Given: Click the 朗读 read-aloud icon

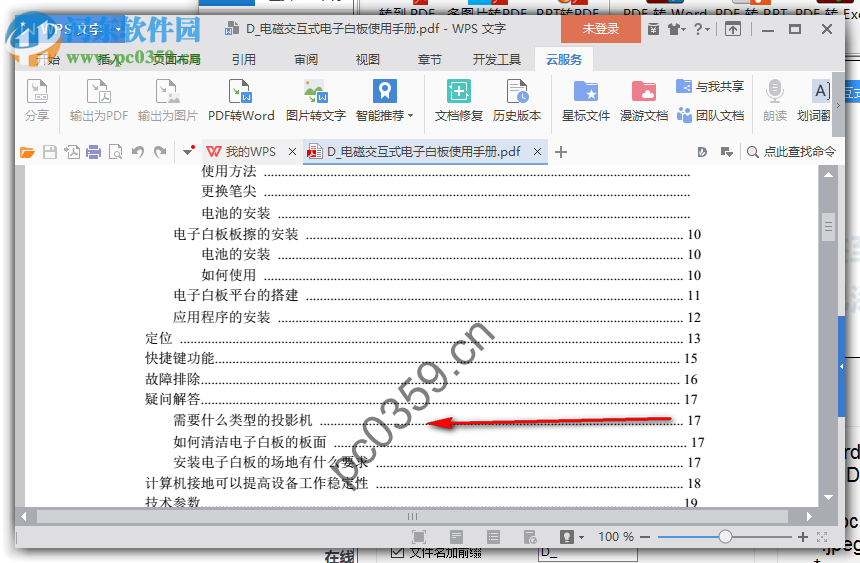Looking at the screenshot, I should [775, 99].
